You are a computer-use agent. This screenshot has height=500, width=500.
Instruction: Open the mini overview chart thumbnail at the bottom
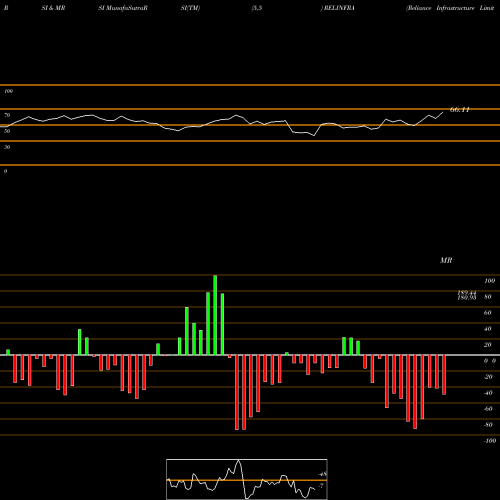[247, 479]
